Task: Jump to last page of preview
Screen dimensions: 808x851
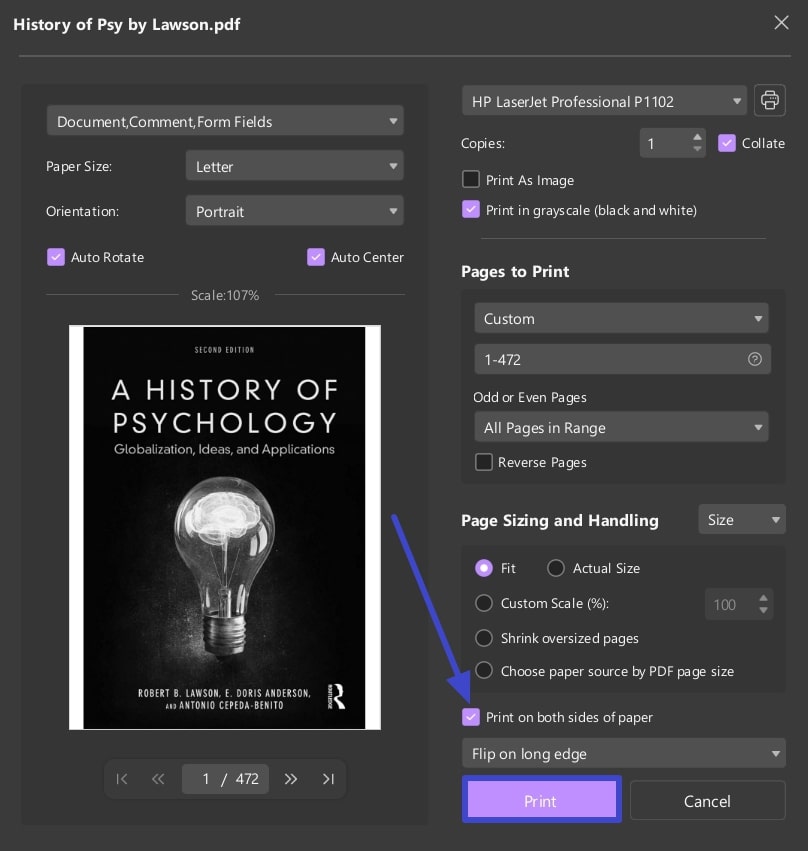Action: pos(328,779)
